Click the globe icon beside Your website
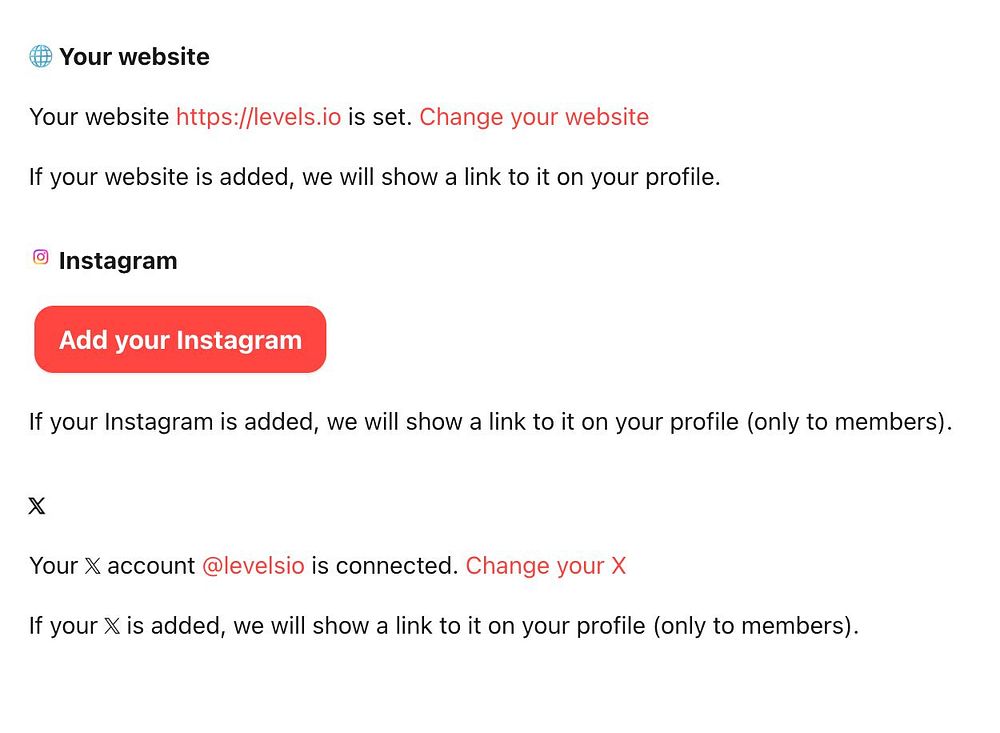This screenshot has width=1000, height=733. (x=40, y=57)
